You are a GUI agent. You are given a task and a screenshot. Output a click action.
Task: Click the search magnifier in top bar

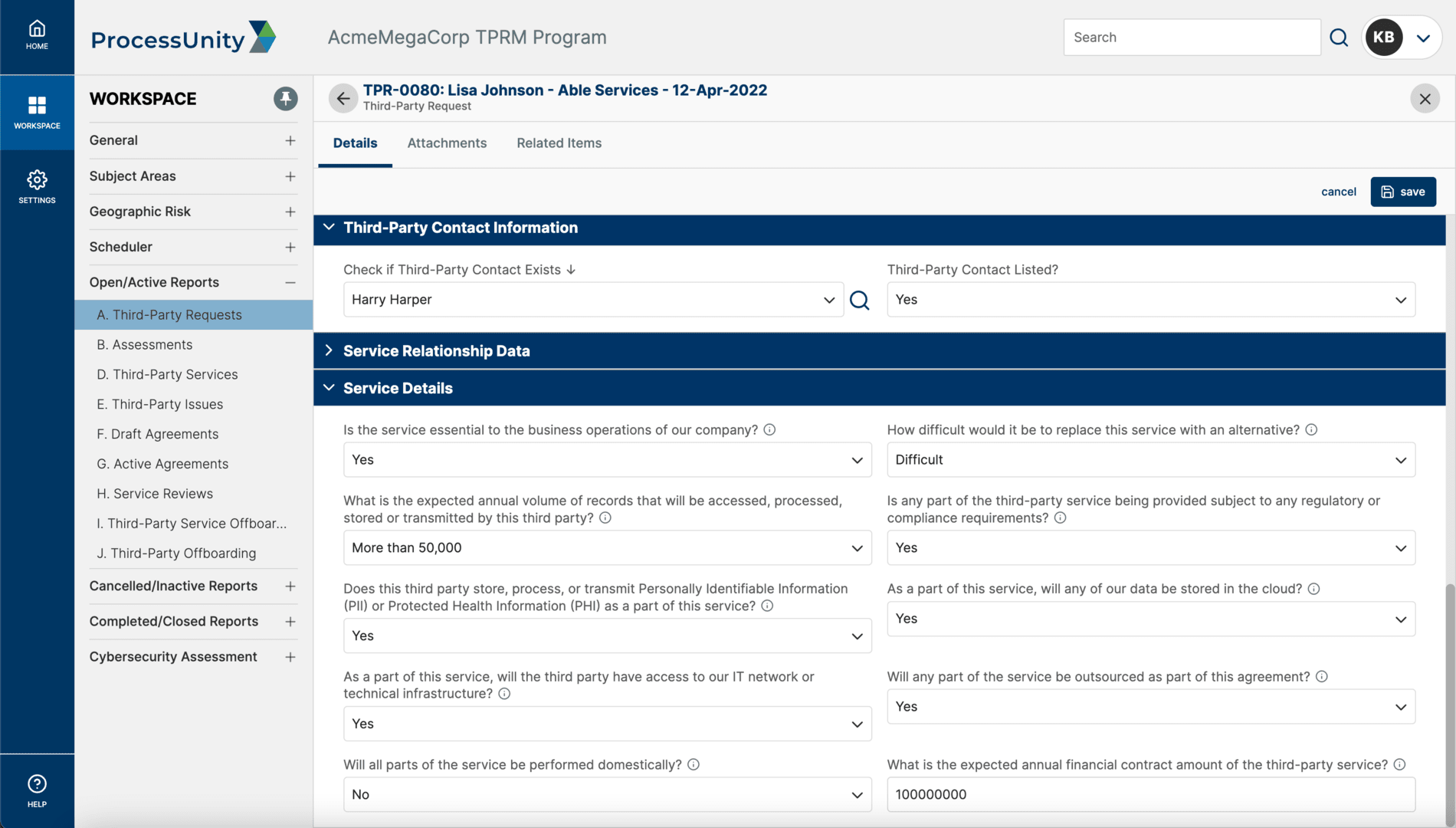pyautogui.click(x=1339, y=38)
